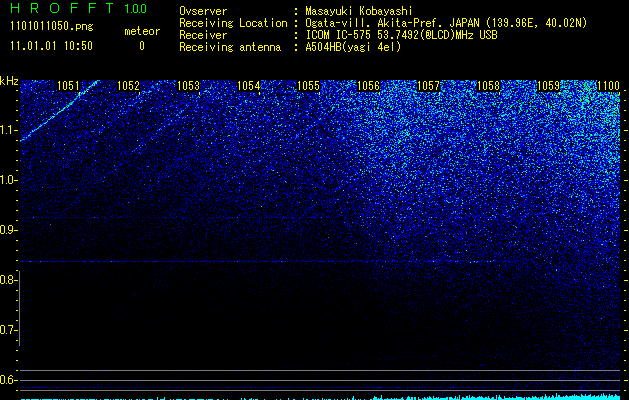The height and width of the screenshot is (400, 629).
Task: Click the A504HB(yagi 4el) antenna text
Action: pyautogui.click(x=353, y=47)
